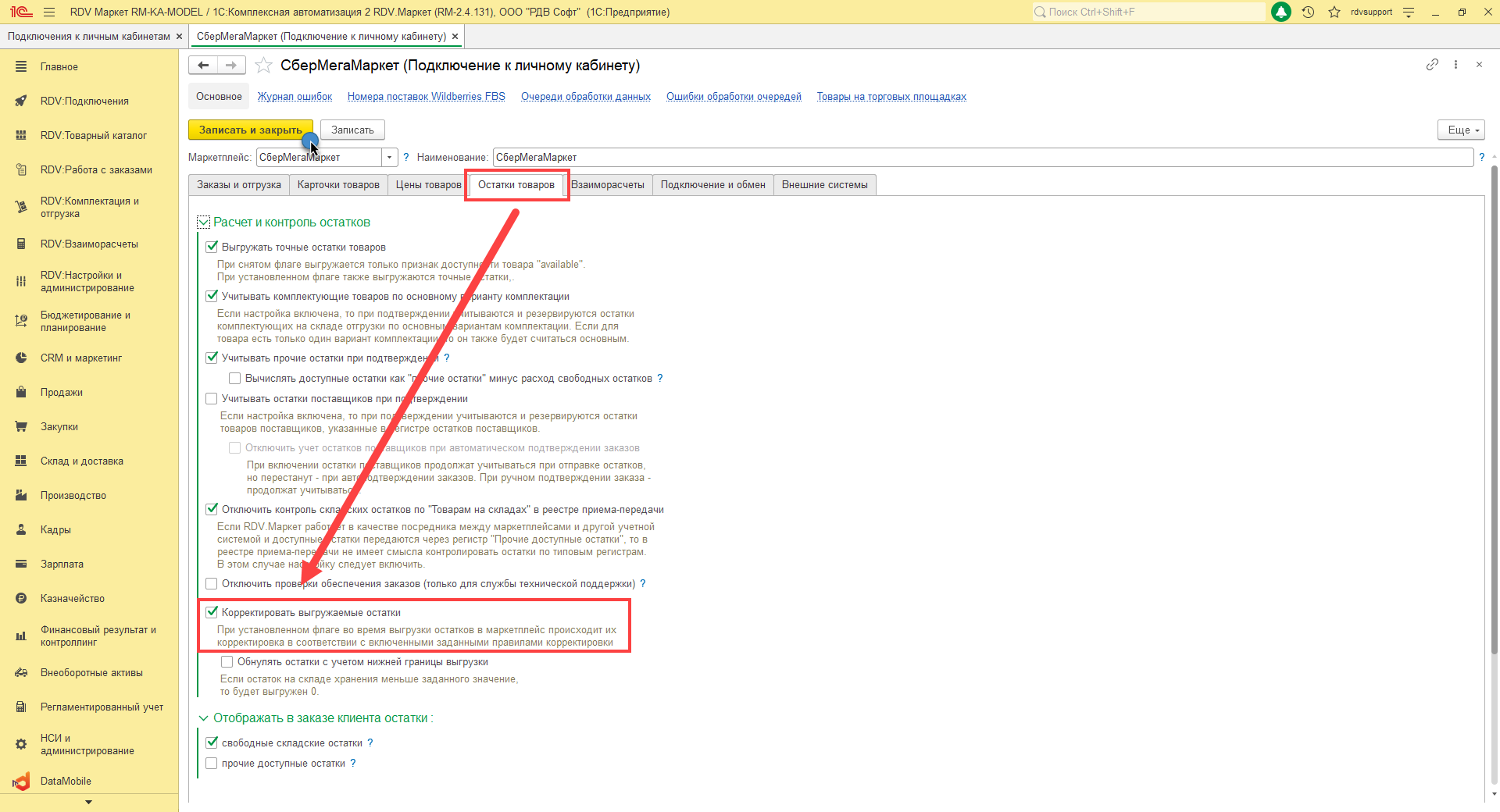
Task: Click the Наименование text field
Action: (982, 158)
